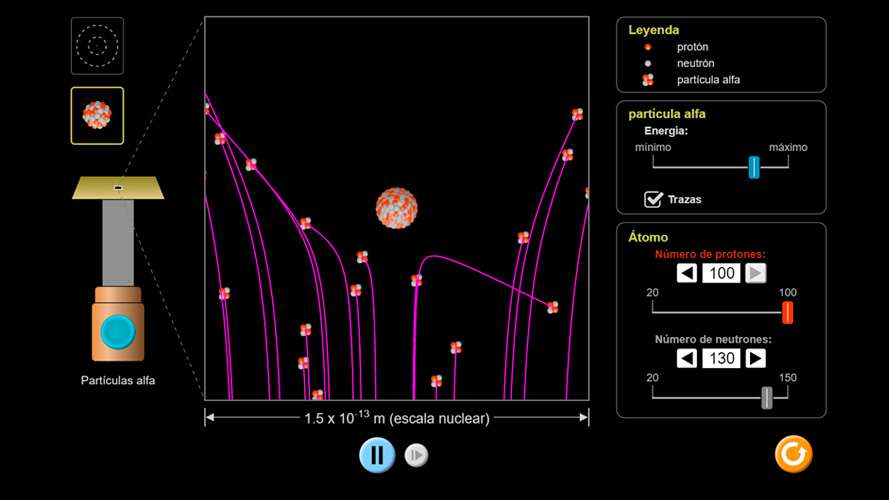This screenshot has height=500, width=889.
Task: Click the neutrón legend icon
Action: click(x=647, y=63)
